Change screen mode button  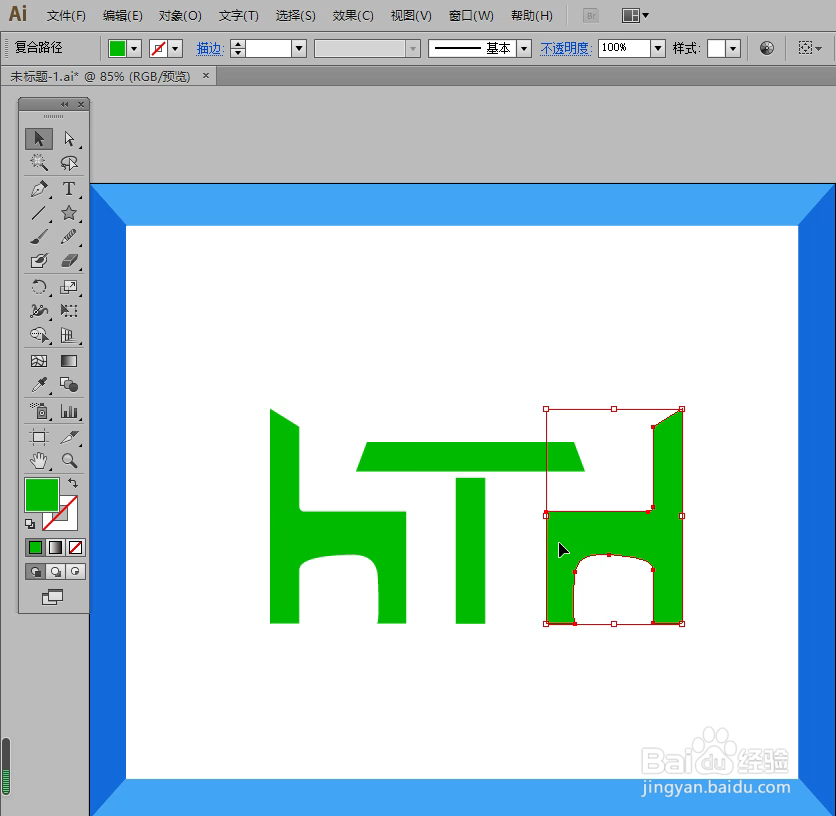[53, 597]
